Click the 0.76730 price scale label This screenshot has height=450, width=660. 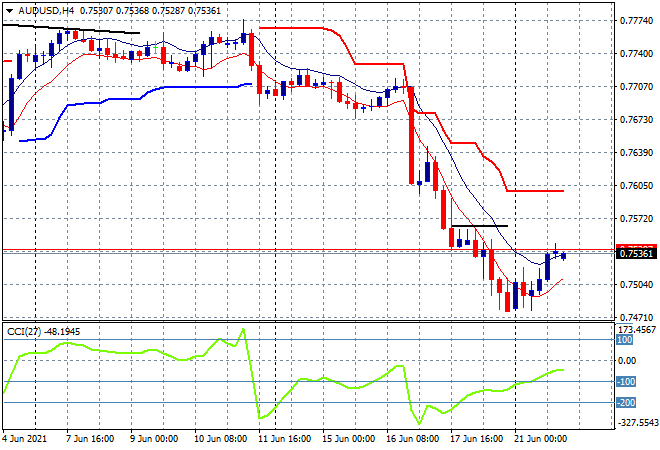tap(636, 120)
